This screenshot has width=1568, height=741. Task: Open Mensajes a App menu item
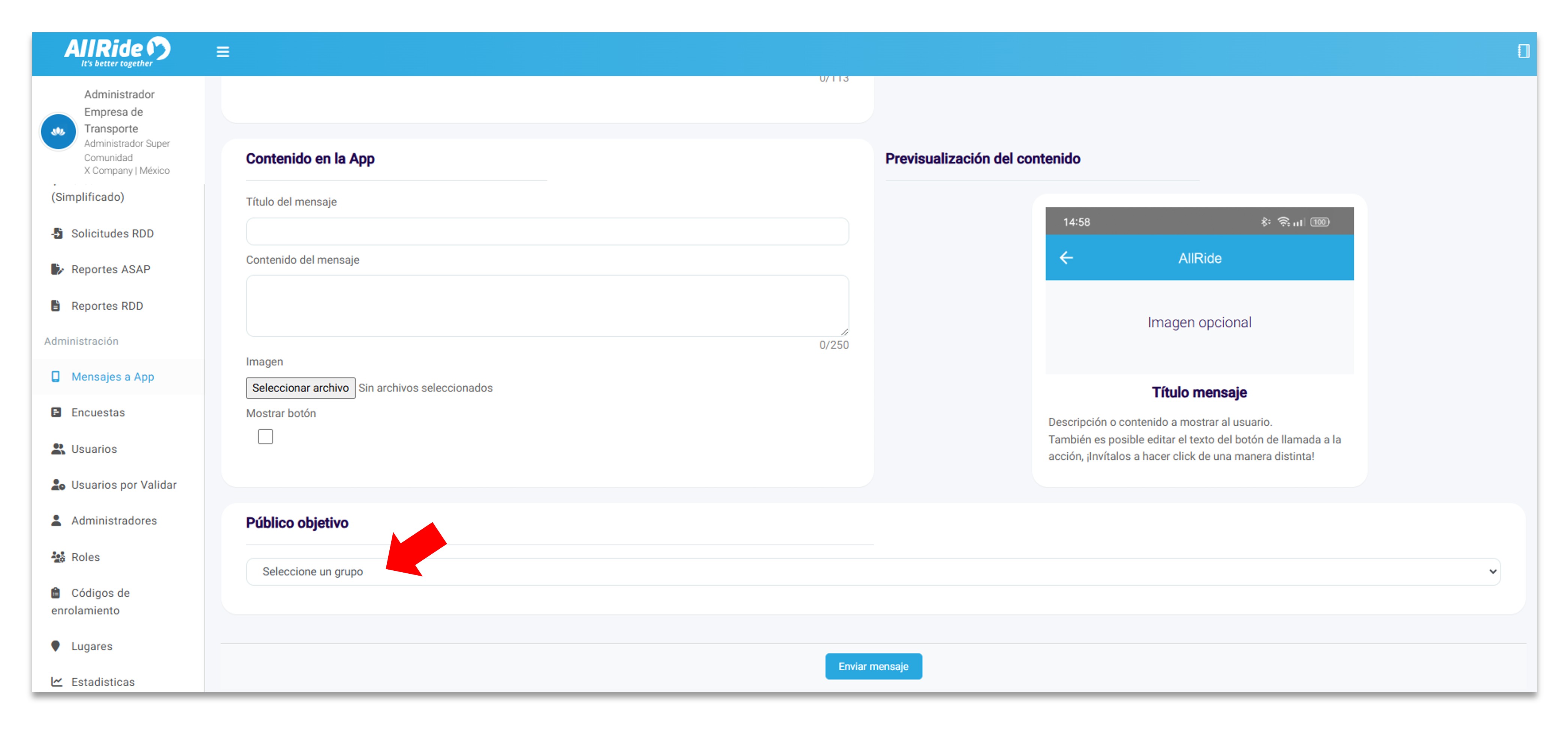point(112,376)
